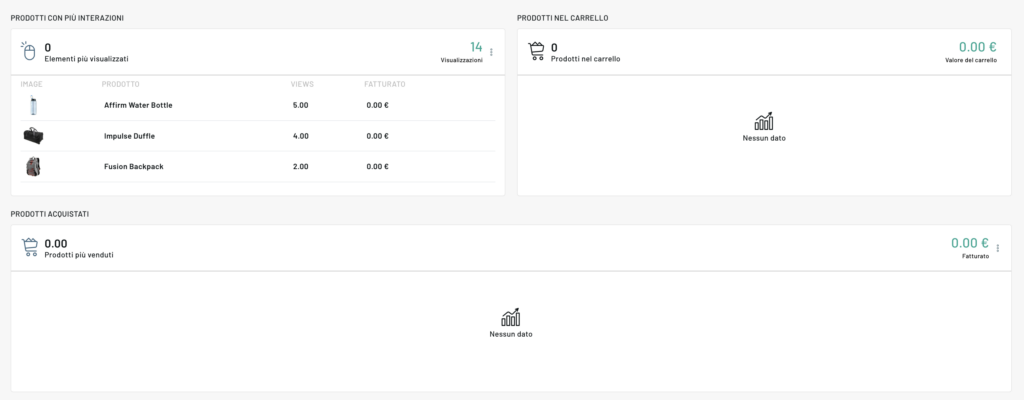Open the three-dot menu next to Fatturato total

(997, 248)
